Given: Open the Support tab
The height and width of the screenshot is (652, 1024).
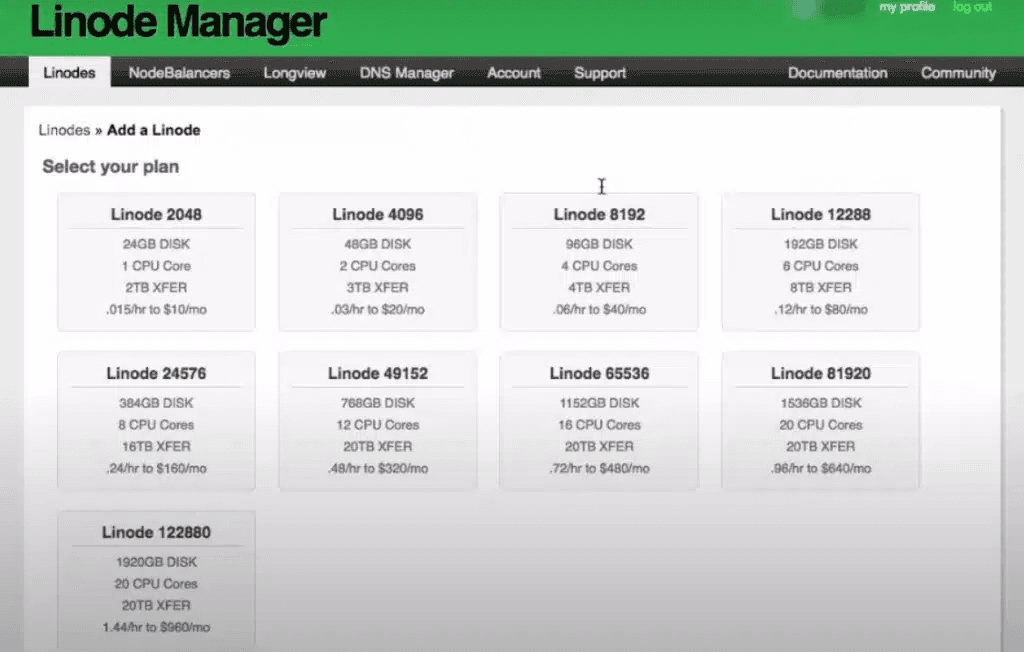Looking at the screenshot, I should pyautogui.click(x=600, y=73).
